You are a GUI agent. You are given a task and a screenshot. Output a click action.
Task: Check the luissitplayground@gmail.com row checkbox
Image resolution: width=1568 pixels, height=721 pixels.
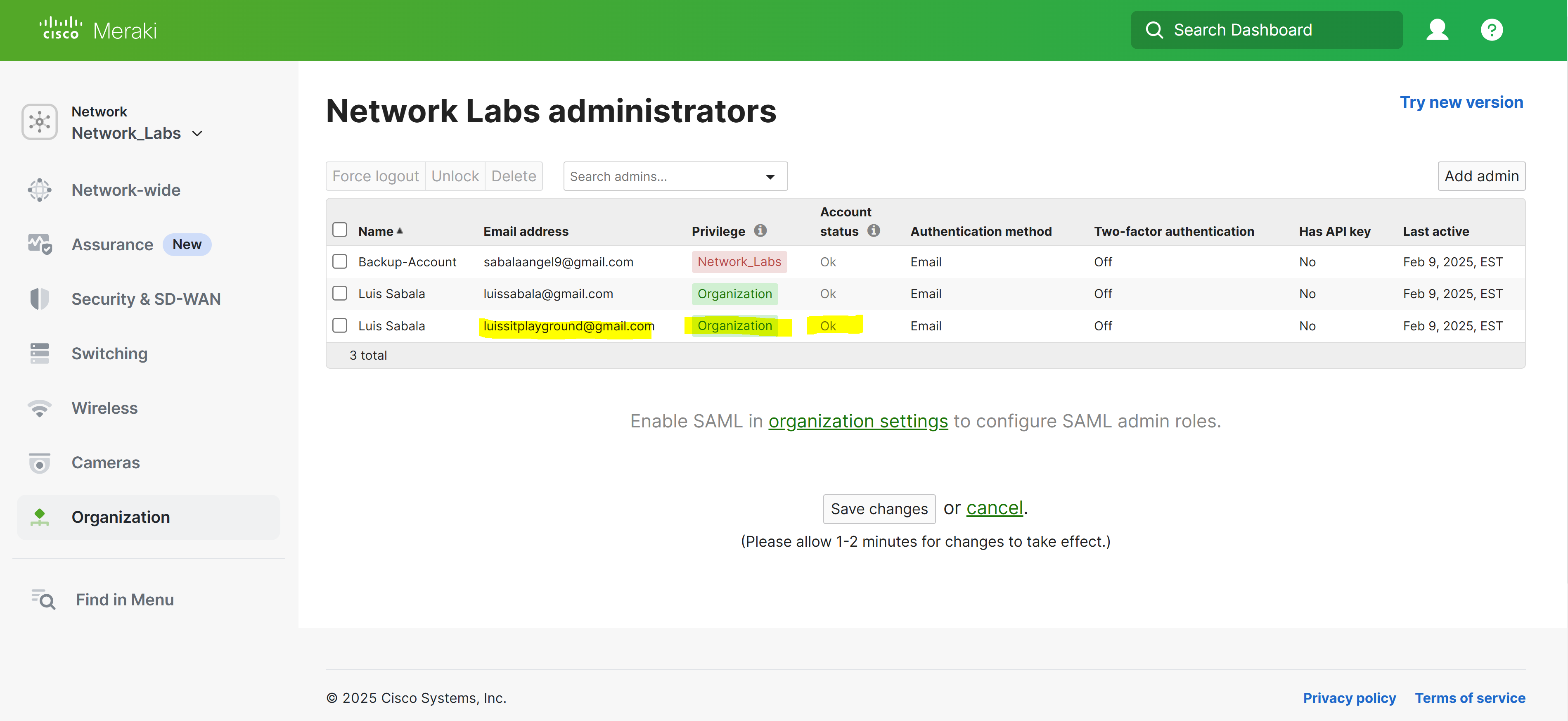pos(340,326)
